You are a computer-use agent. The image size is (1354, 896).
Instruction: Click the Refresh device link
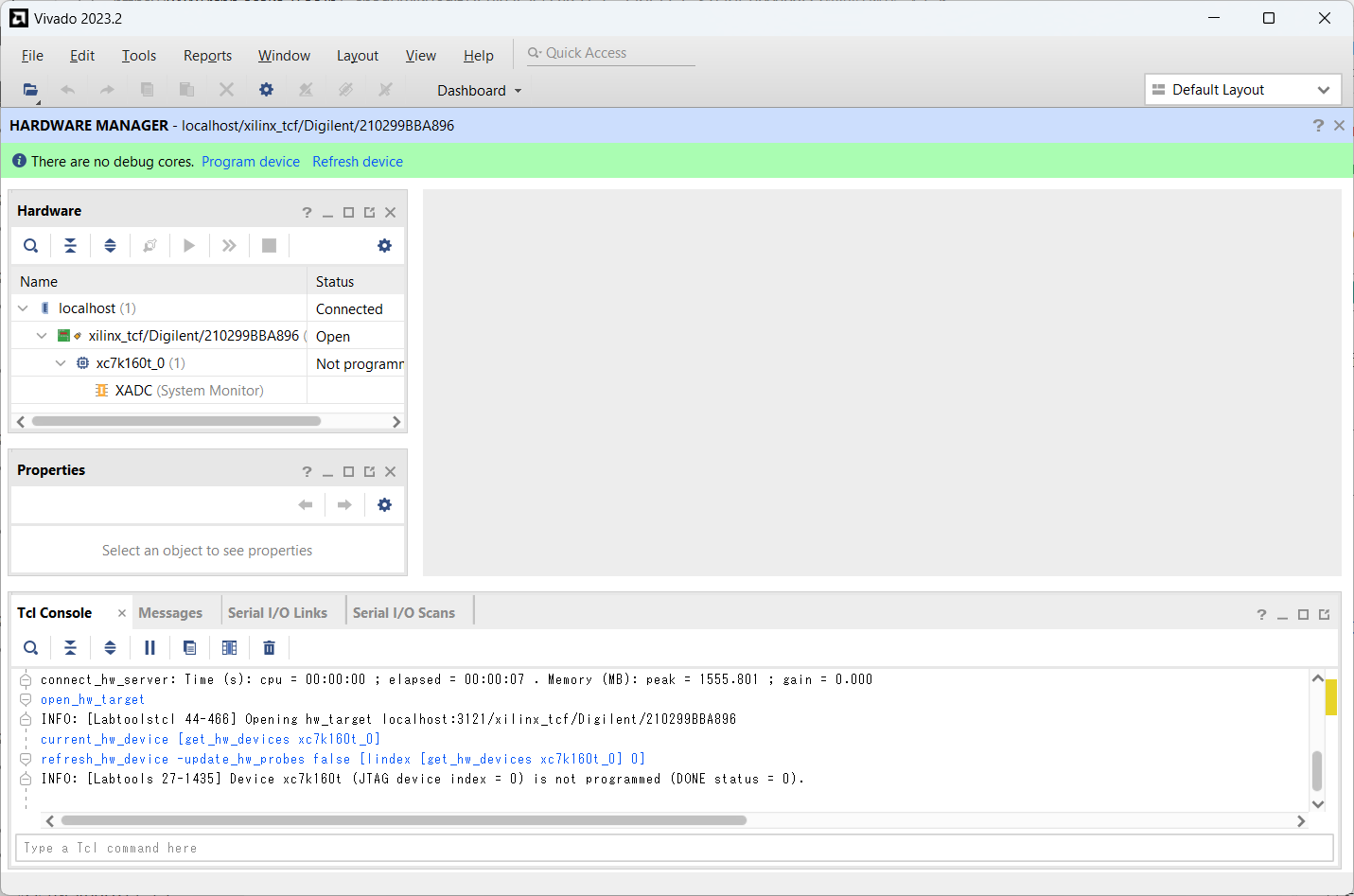pyautogui.click(x=358, y=162)
